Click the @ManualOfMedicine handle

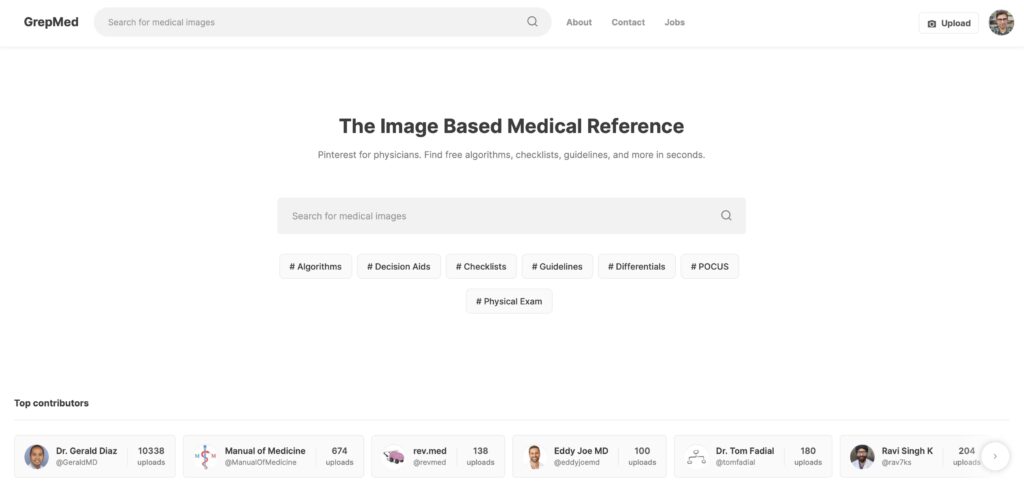coord(261,463)
